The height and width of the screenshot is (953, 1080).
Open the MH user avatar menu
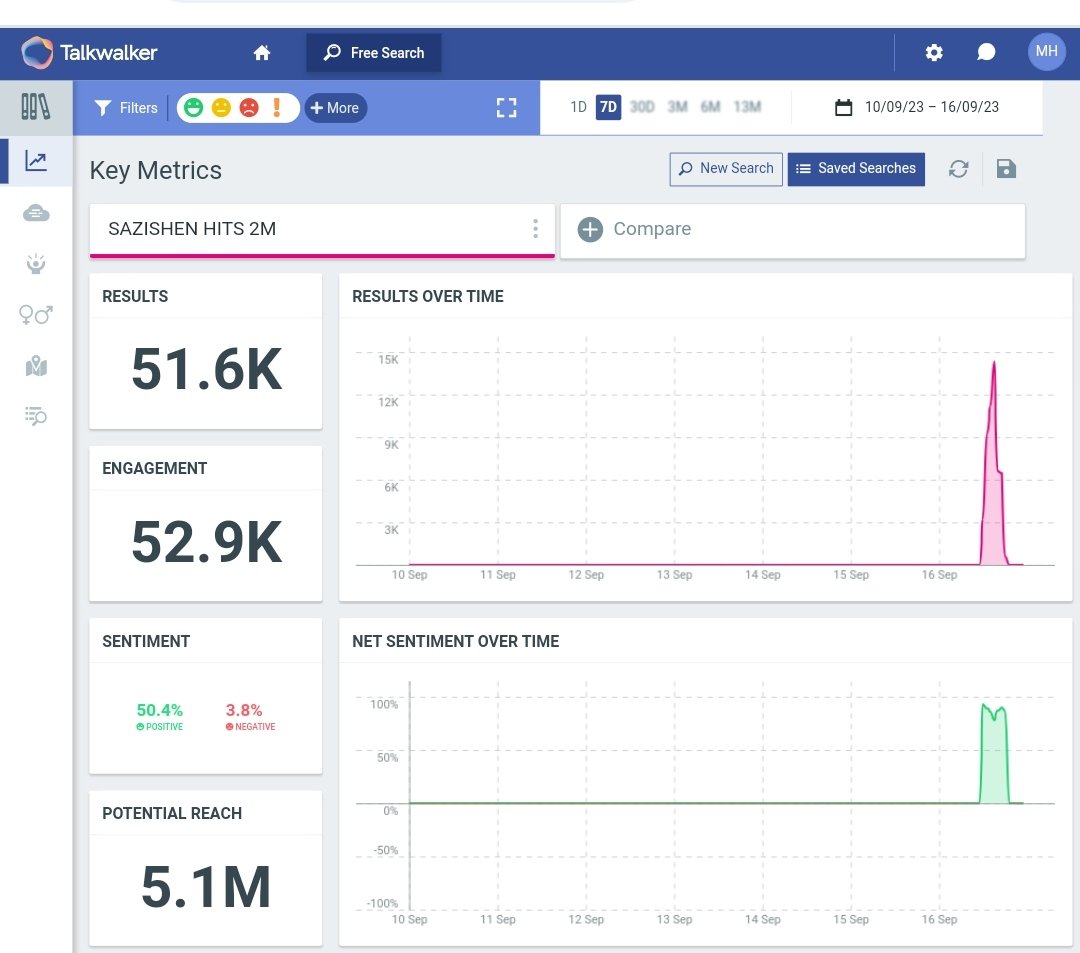(x=1046, y=52)
